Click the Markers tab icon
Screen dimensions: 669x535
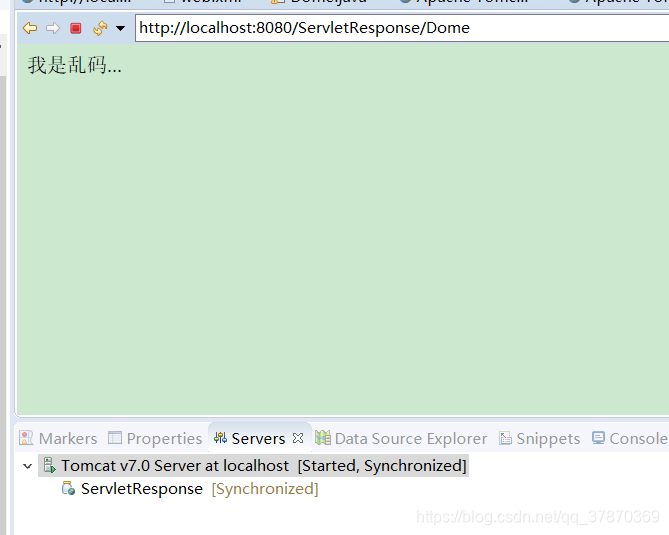point(26,438)
